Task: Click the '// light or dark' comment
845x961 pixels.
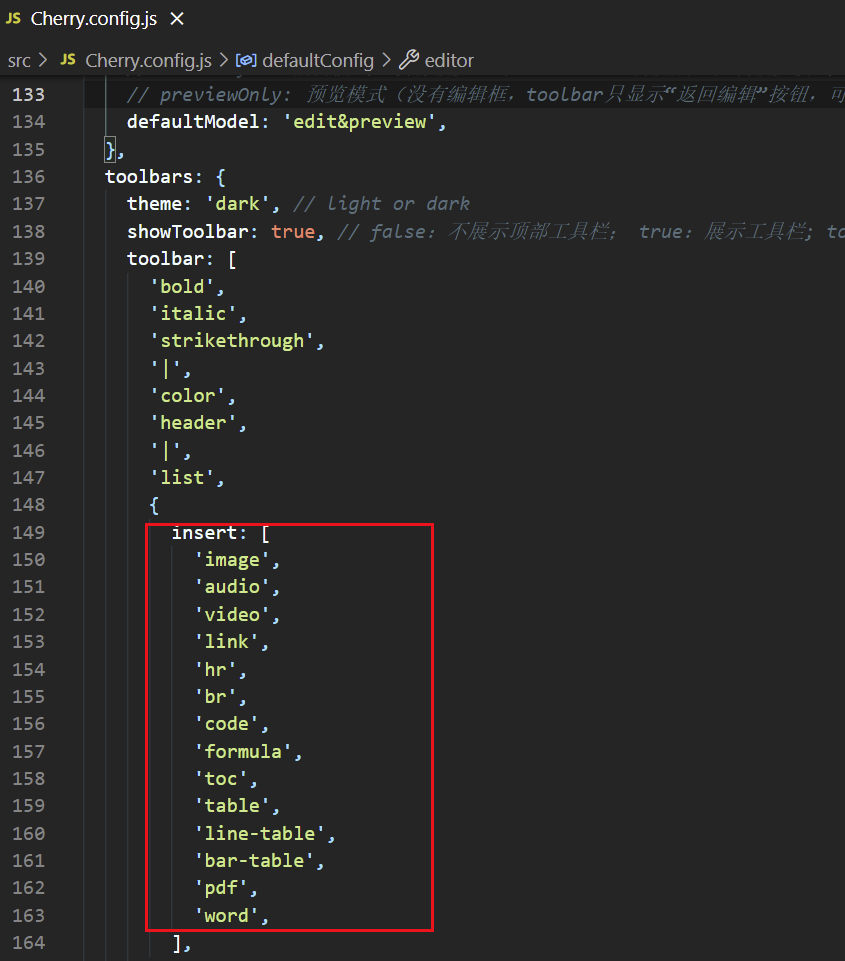Action: 382,203
